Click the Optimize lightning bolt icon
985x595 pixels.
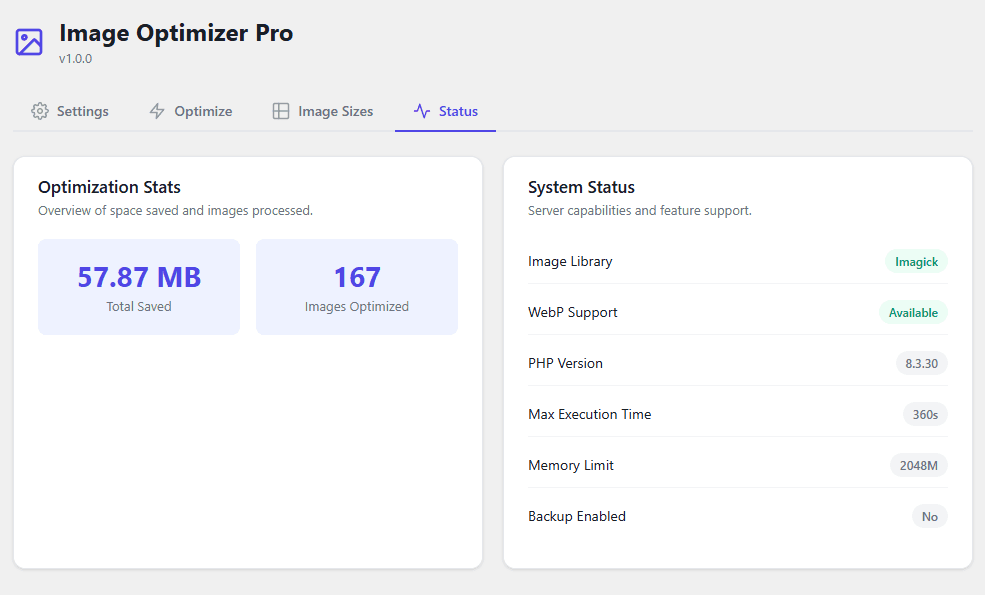click(x=157, y=111)
